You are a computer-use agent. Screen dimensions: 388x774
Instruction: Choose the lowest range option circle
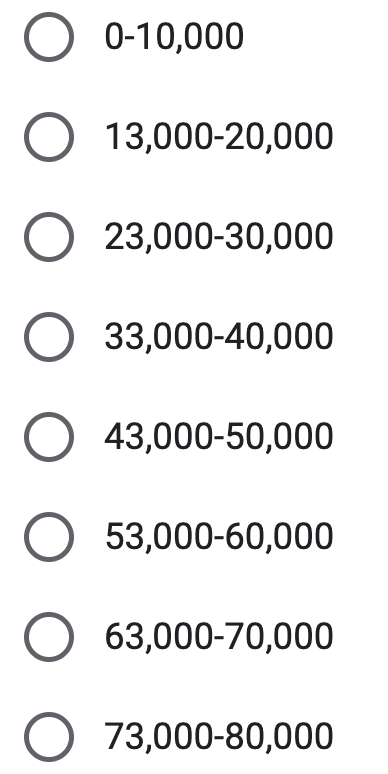49,37
